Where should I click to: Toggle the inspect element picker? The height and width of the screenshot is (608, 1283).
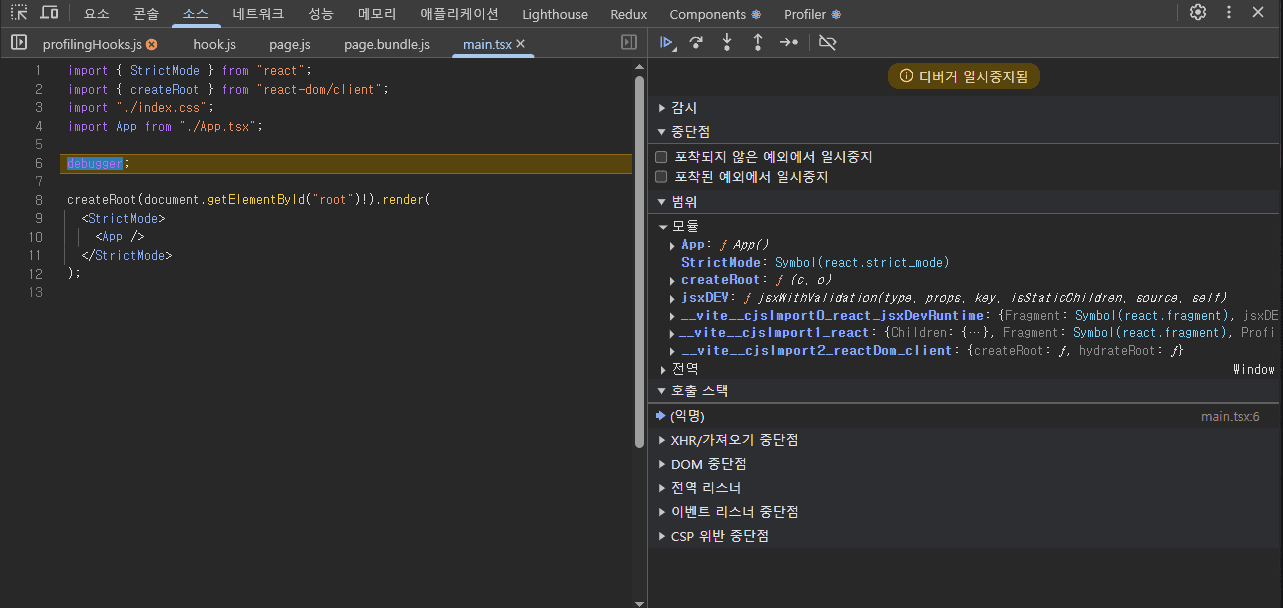19,13
